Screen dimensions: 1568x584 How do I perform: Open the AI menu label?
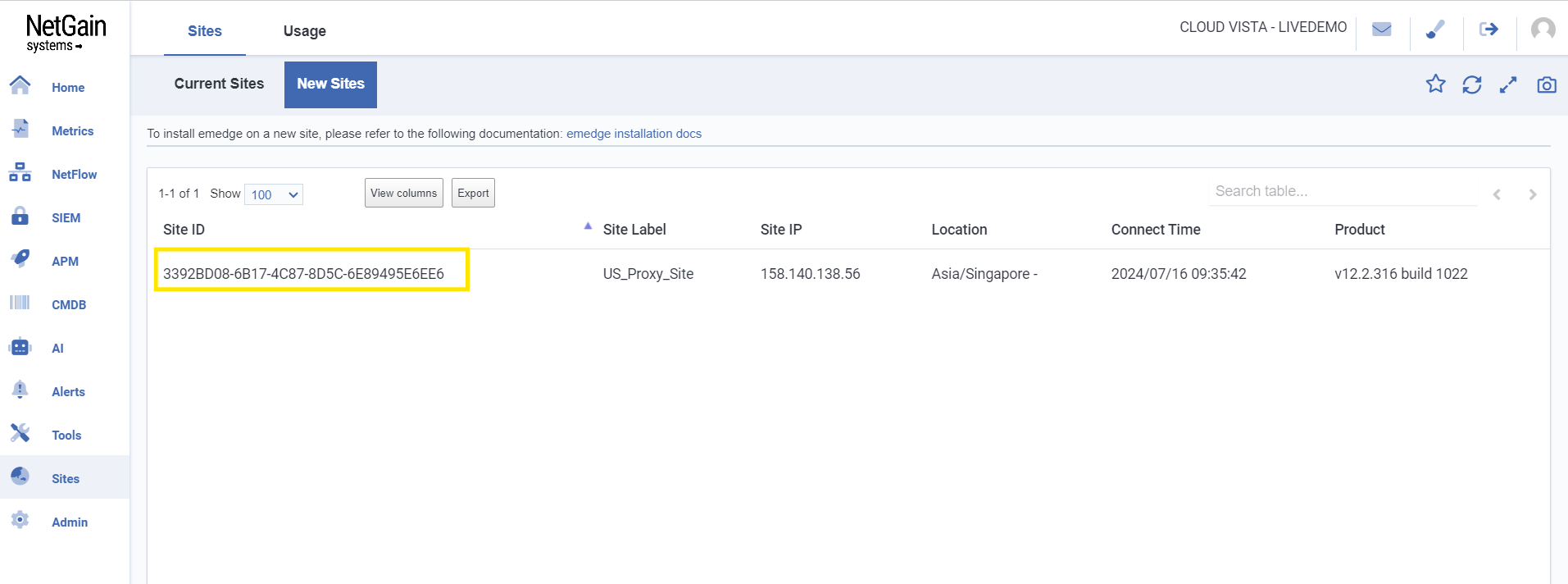coord(57,349)
